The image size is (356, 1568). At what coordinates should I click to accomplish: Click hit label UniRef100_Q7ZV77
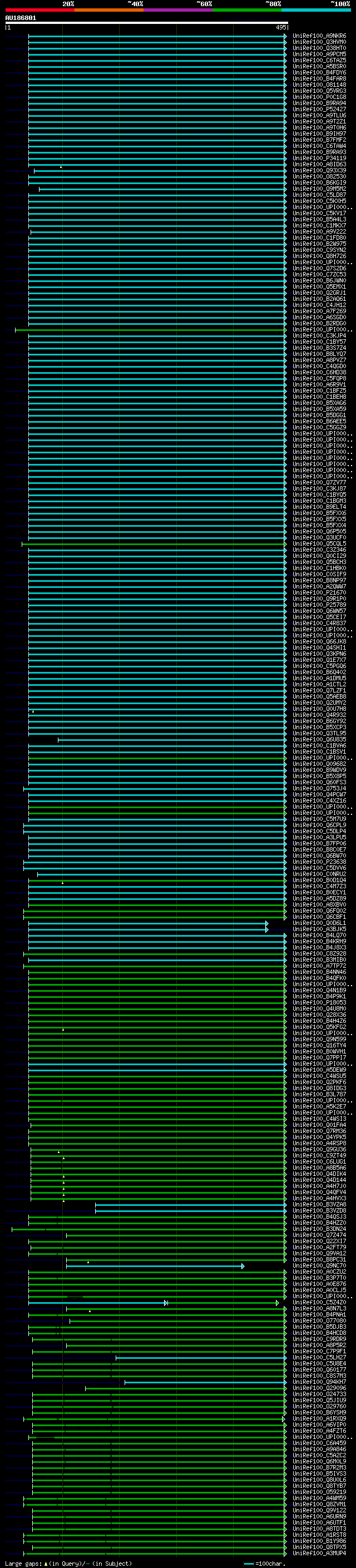coord(319,482)
